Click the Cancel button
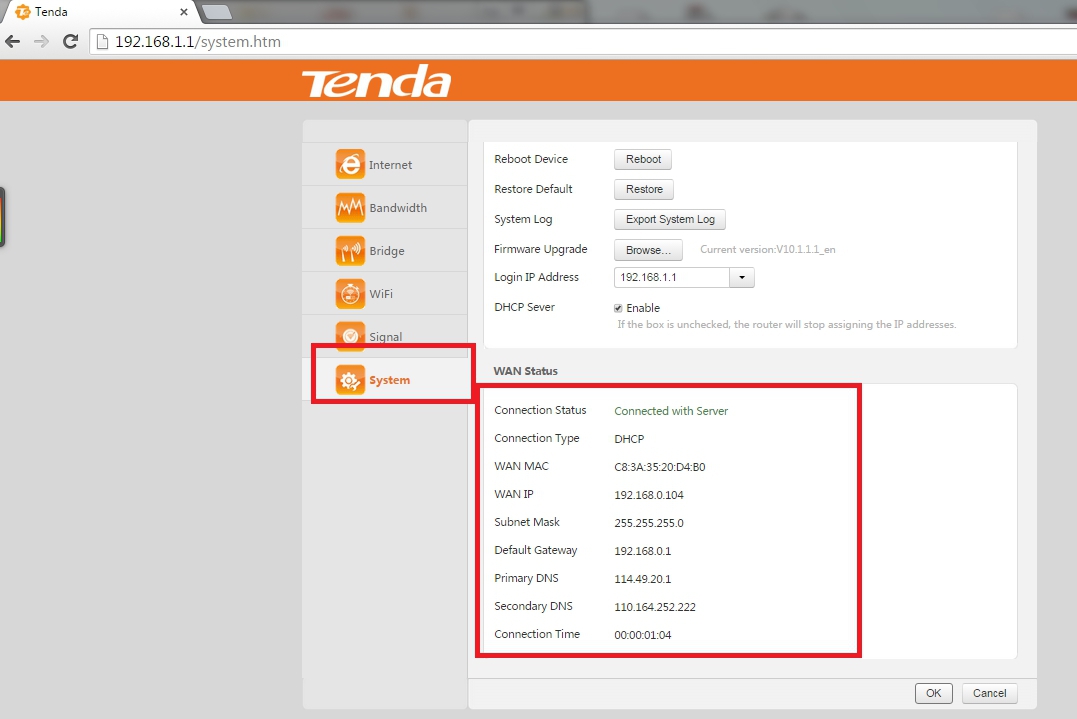Viewport: 1077px width, 719px height. 989,694
